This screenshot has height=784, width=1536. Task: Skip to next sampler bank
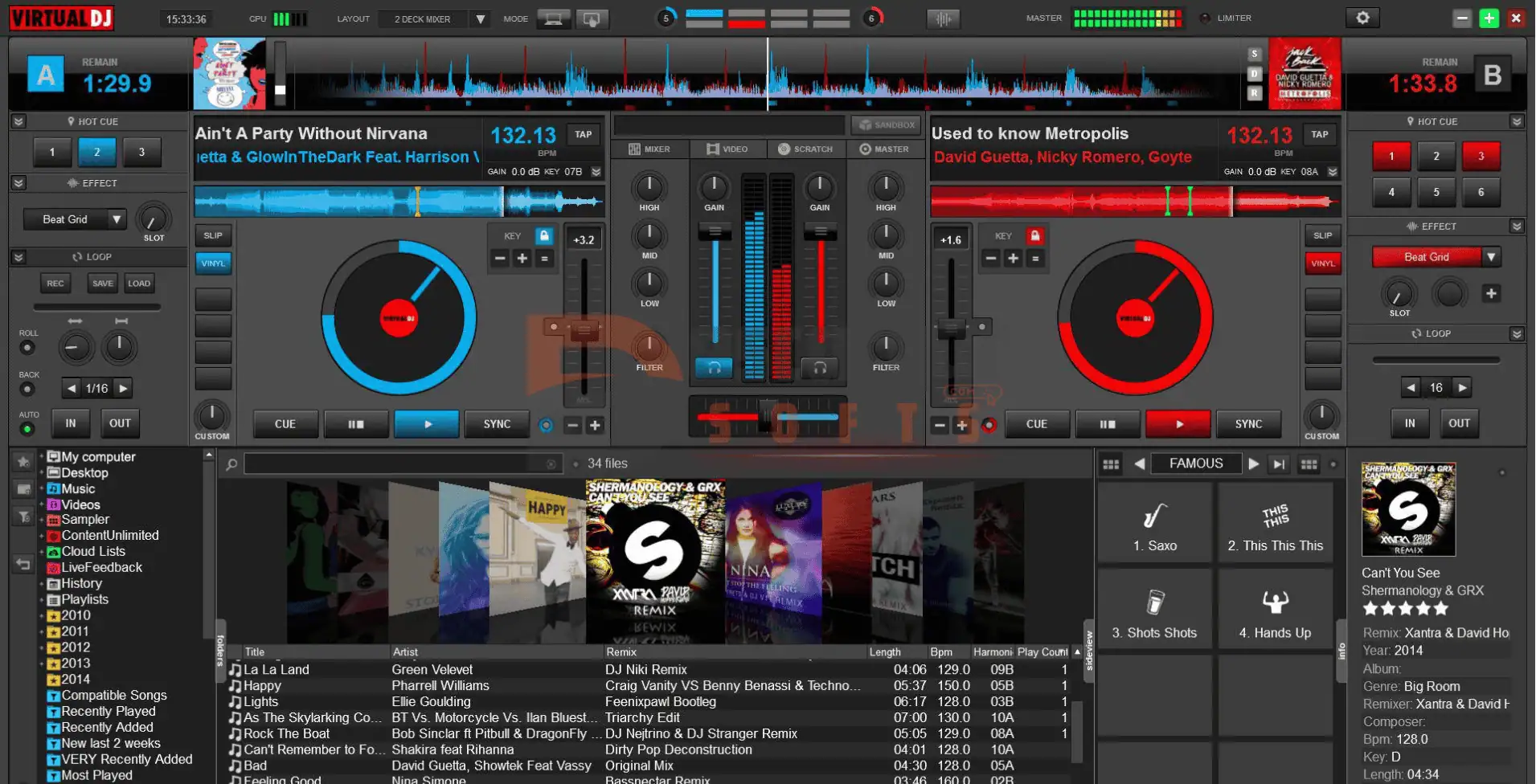pyautogui.click(x=1279, y=463)
